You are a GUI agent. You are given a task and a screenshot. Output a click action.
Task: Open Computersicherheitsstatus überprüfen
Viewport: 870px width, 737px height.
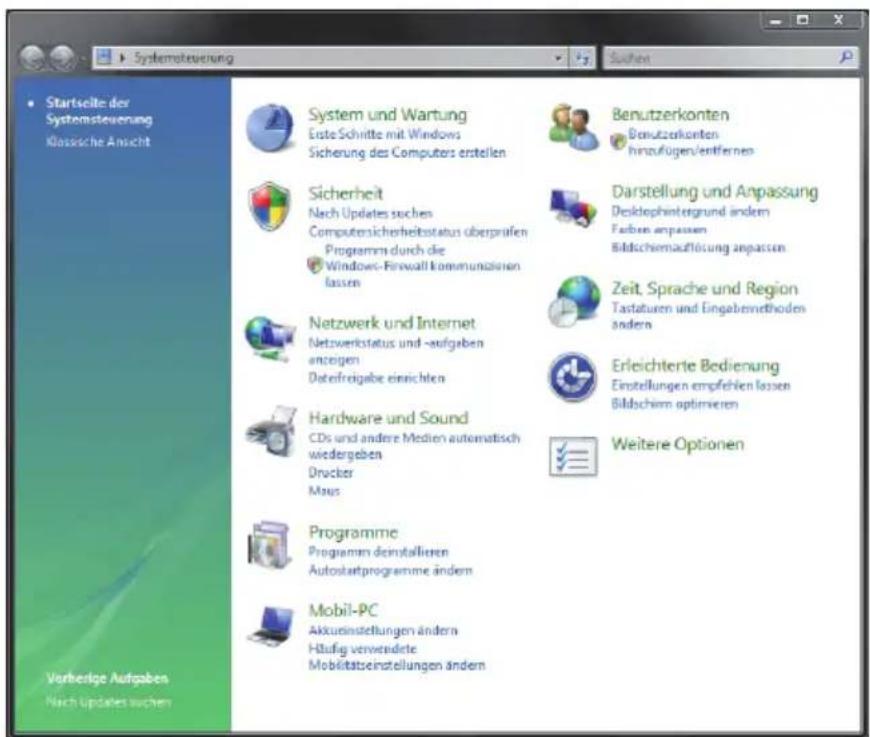coord(418,231)
